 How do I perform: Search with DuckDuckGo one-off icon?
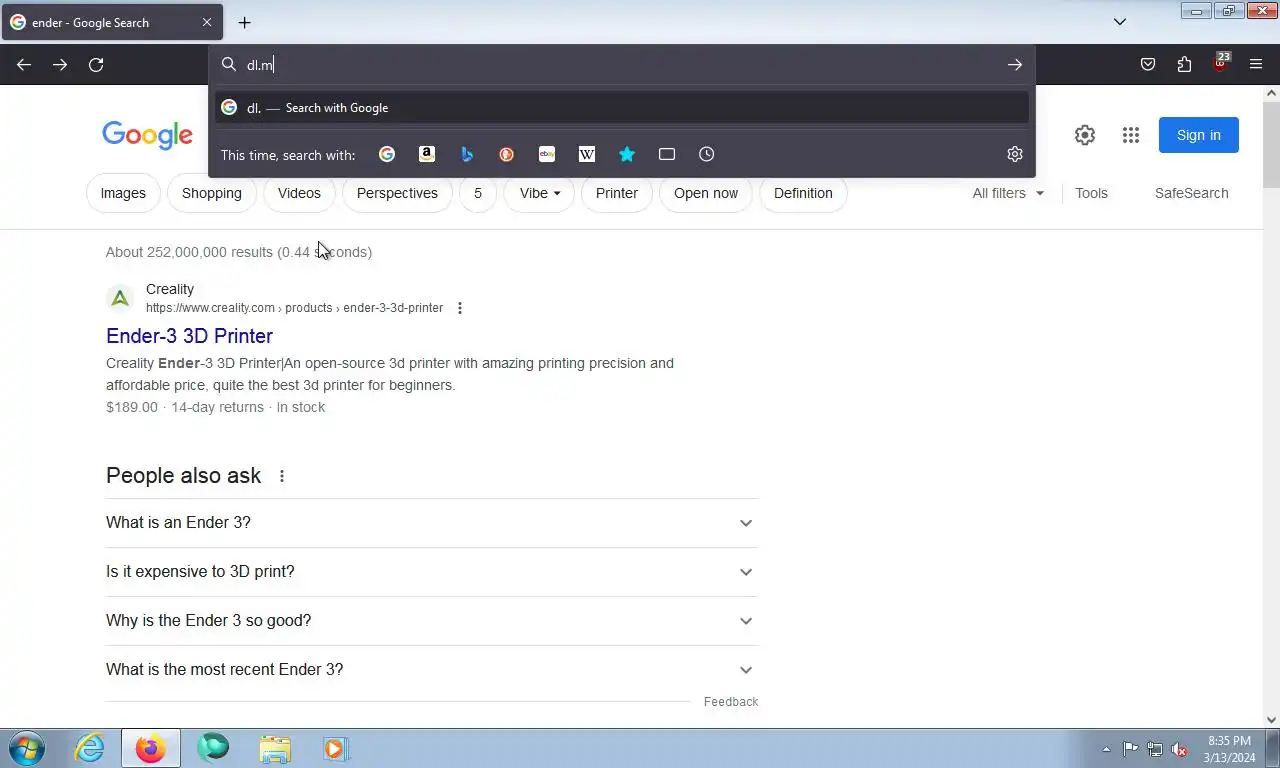(x=507, y=154)
